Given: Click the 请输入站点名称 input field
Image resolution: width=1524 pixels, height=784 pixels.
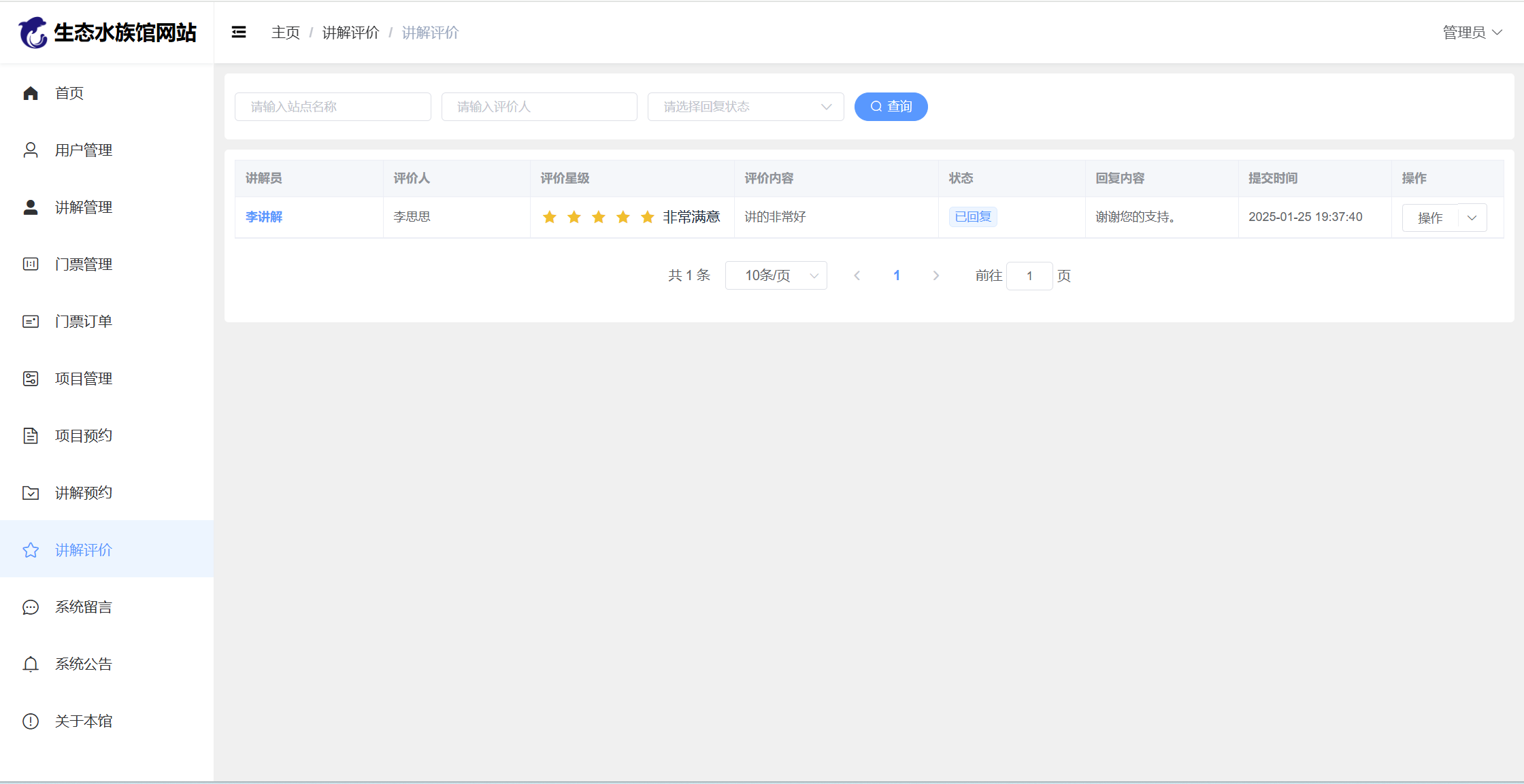Looking at the screenshot, I should point(333,107).
